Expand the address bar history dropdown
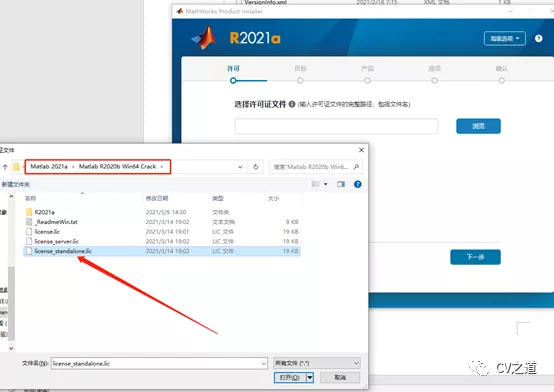Screen dimensions: 554x392 (240, 167)
